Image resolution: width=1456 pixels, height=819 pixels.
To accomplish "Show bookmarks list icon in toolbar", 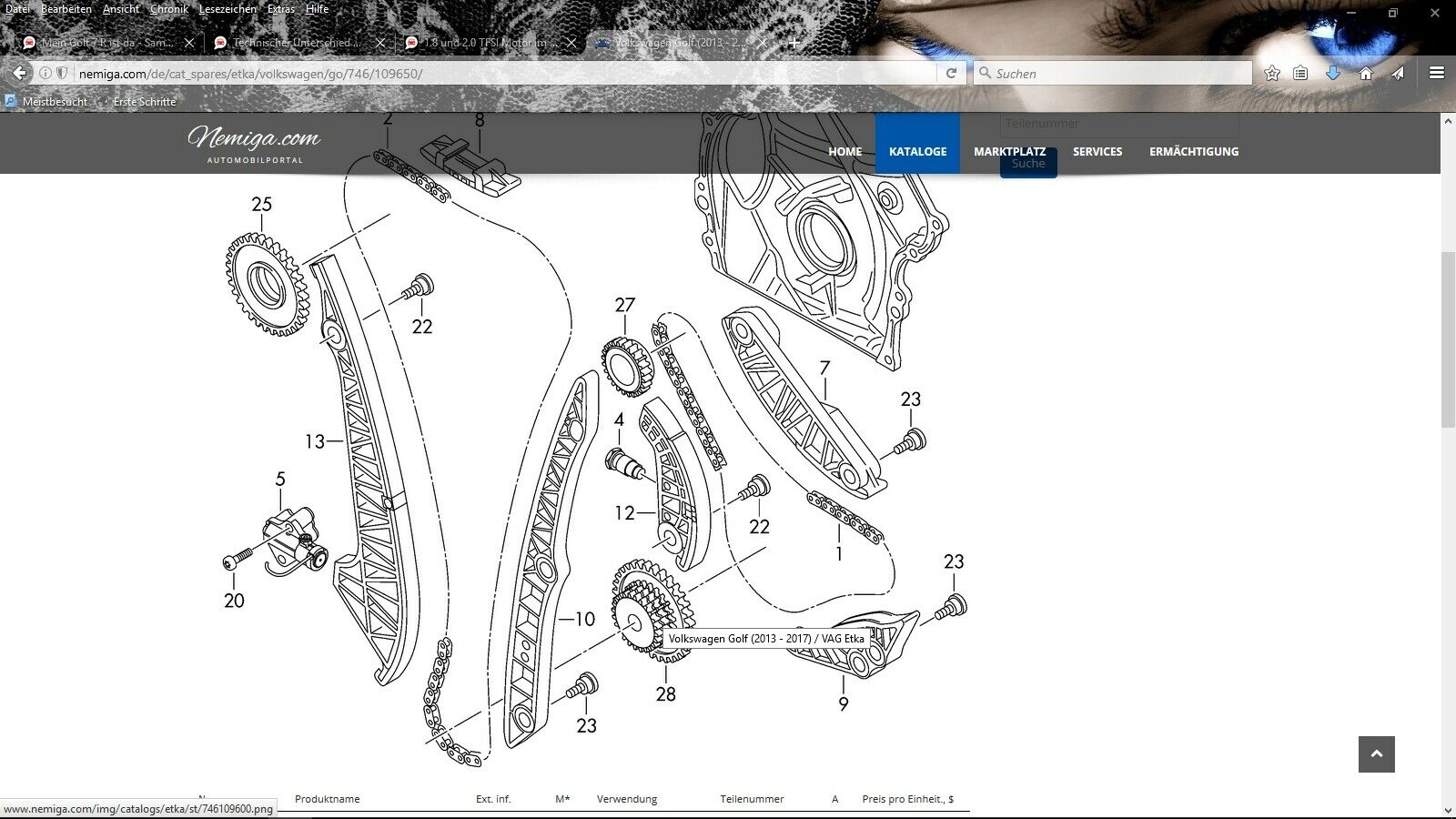I will (1301, 73).
